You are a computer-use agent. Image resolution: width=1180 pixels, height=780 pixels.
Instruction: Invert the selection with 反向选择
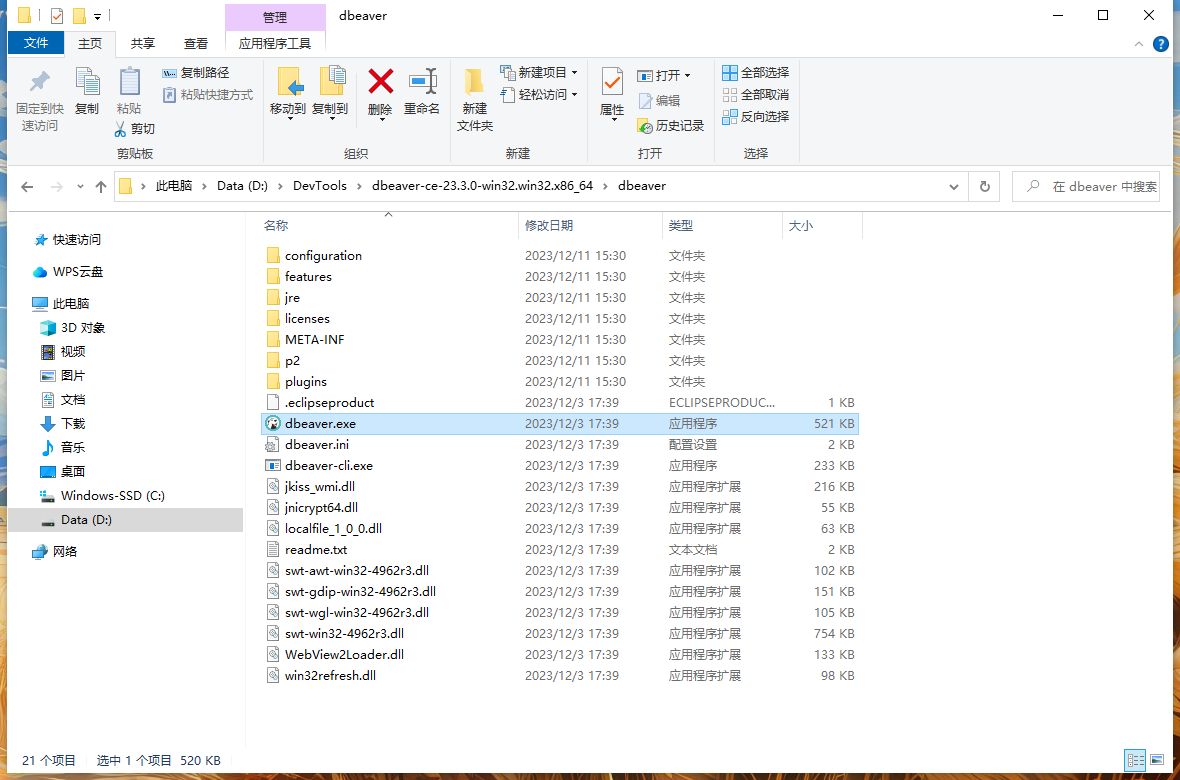pyautogui.click(x=756, y=117)
